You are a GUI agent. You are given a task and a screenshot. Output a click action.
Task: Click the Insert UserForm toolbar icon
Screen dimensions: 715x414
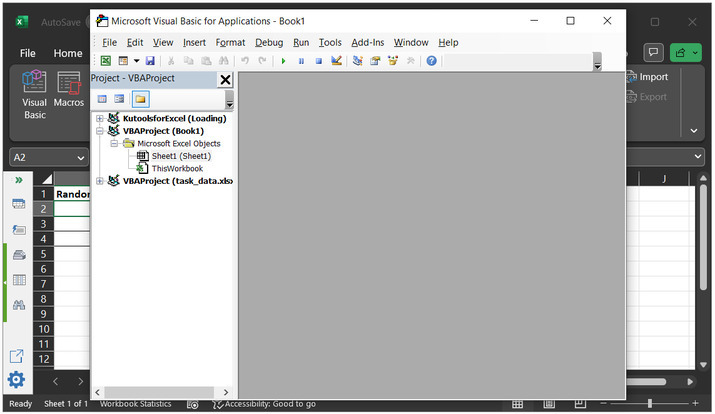point(123,61)
